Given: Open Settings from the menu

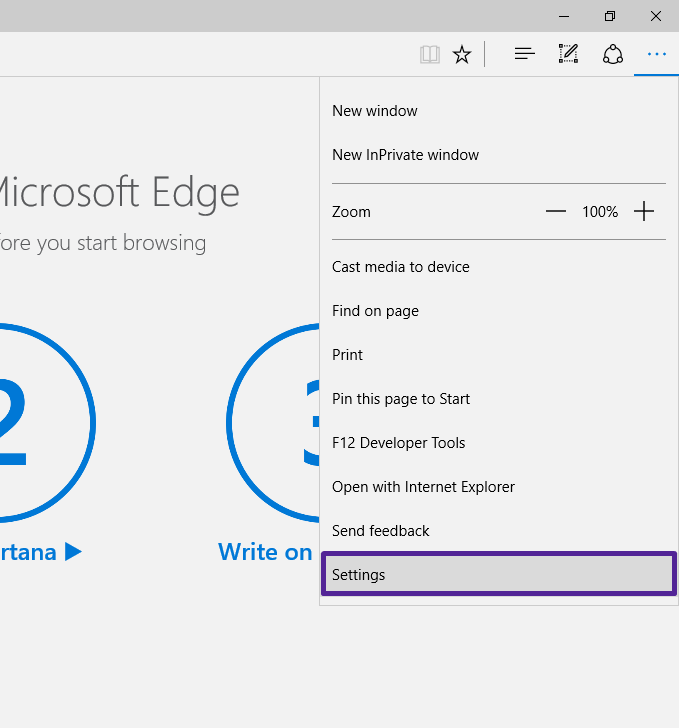Looking at the screenshot, I should click(x=499, y=574).
